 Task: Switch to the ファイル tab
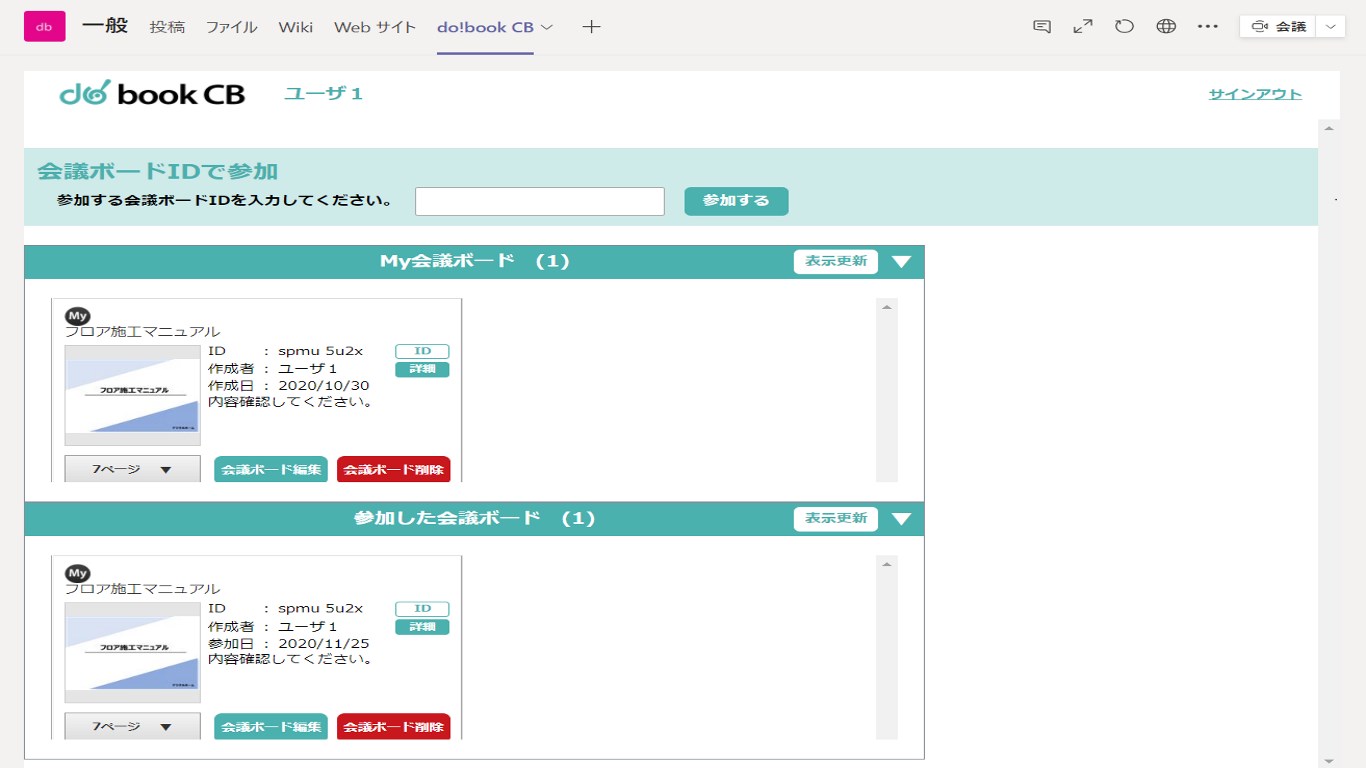[232, 27]
